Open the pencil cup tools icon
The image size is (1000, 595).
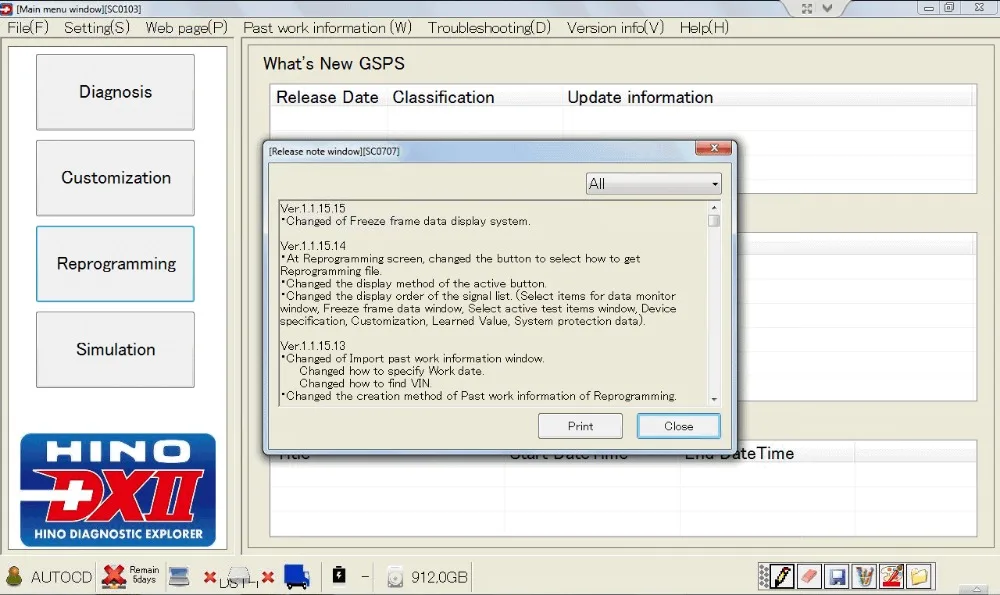click(864, 577)
